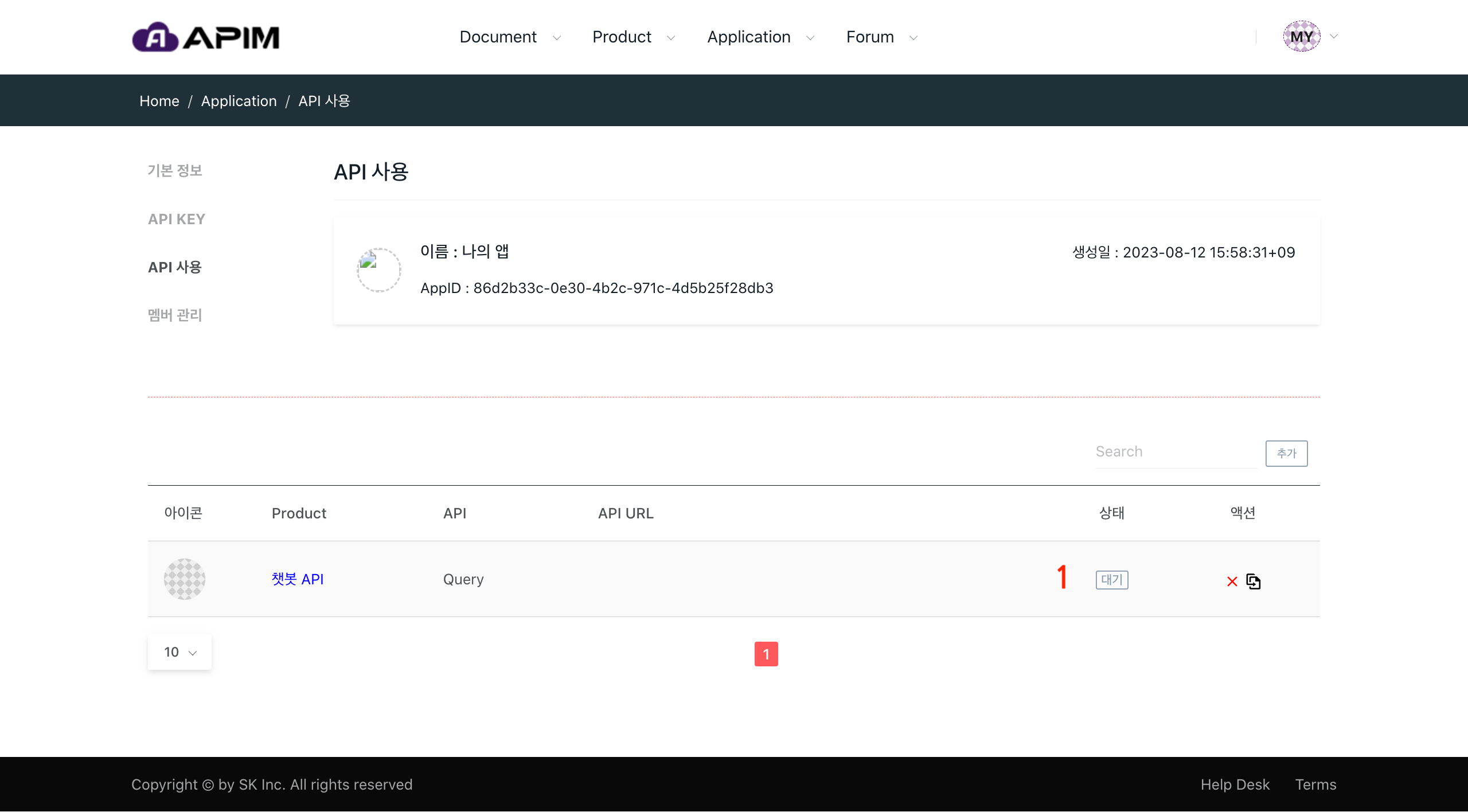Click the copy icon in action column
Viewport: 1468px width, 812px height.
[x=1254, y=581]
